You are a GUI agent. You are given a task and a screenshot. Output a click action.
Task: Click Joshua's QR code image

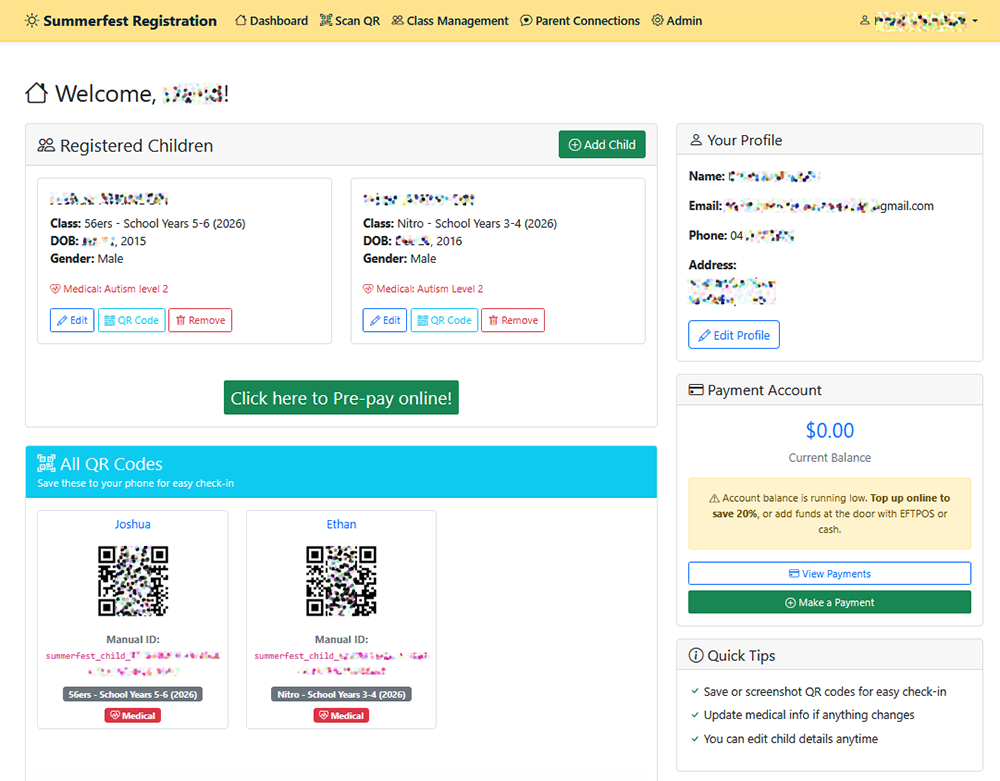pyautogui.click(x=133, y=581)
